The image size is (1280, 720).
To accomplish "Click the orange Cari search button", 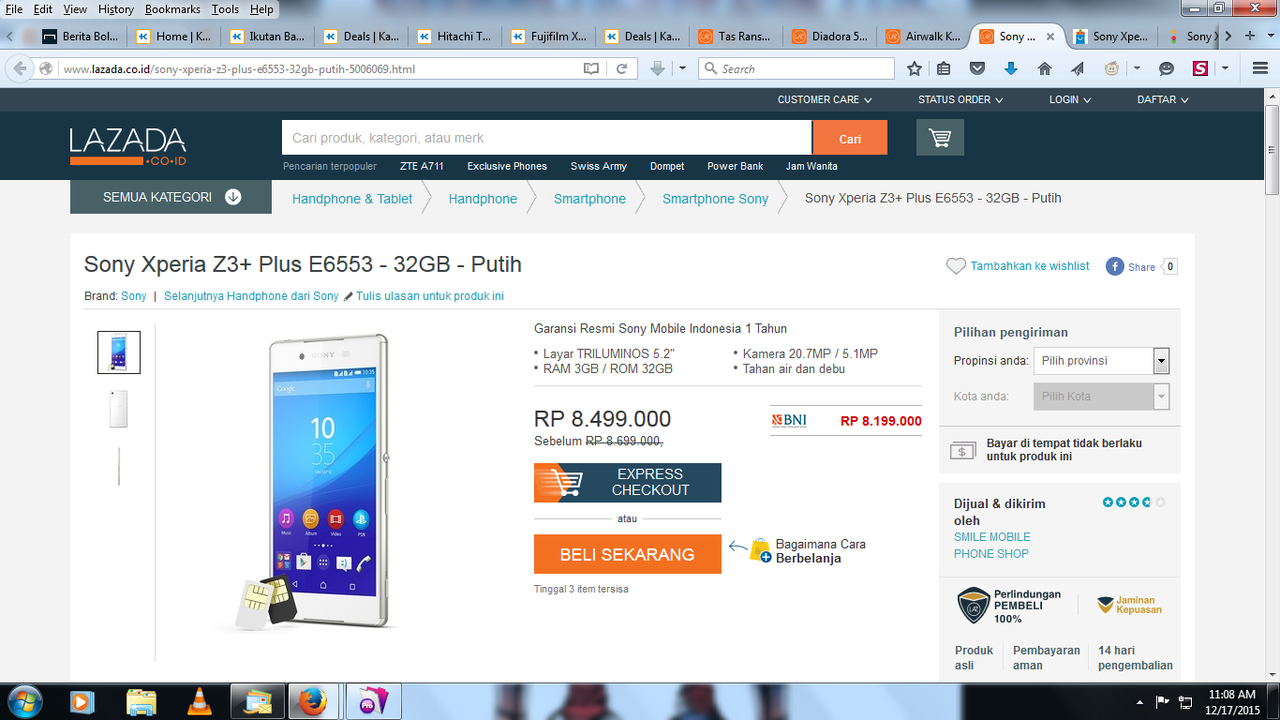I will (850, 138).
